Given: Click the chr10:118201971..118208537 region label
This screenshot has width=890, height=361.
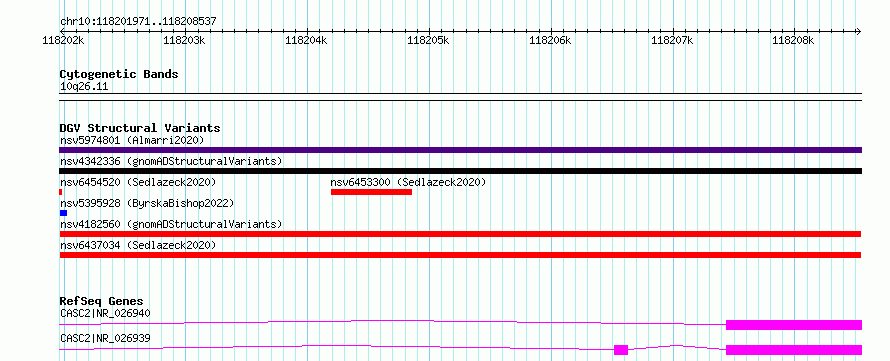Looking at the screenshot, I should click(138, 22).
